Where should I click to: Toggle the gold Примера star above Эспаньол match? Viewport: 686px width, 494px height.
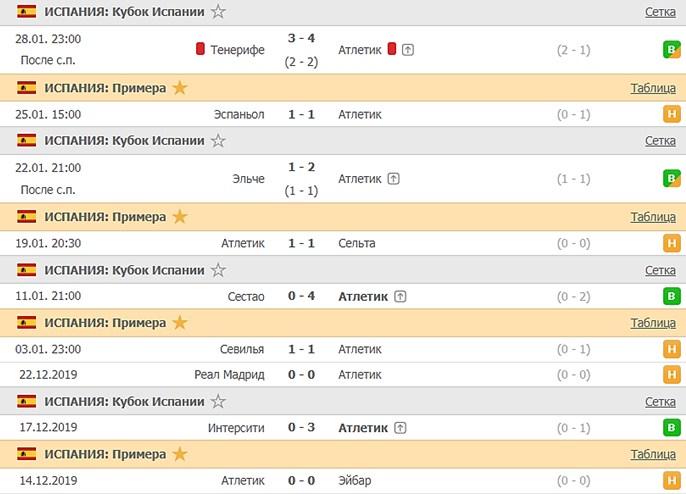(180, 88)
